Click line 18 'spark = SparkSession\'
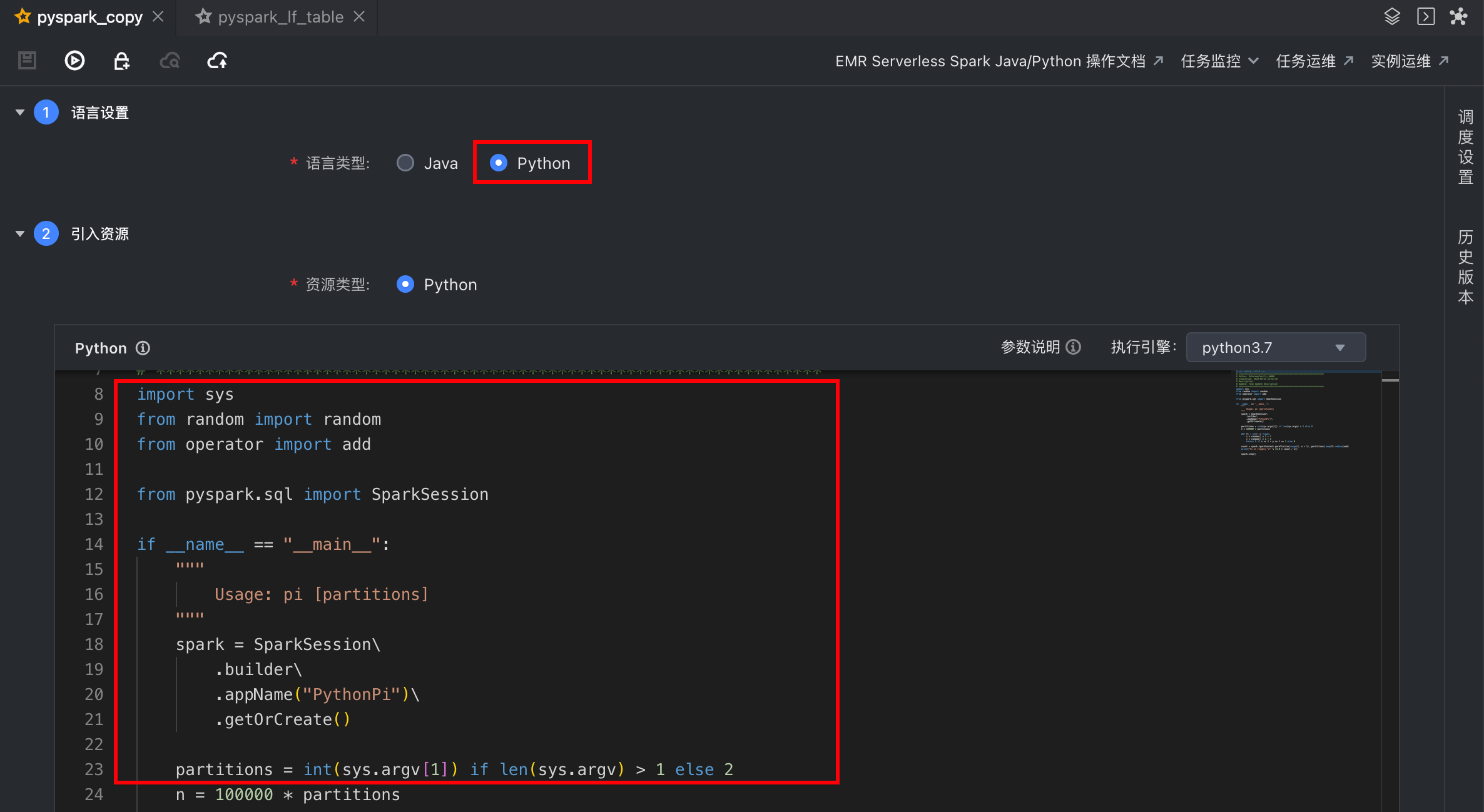The image size is (1484, 812). tap(278, 644)
